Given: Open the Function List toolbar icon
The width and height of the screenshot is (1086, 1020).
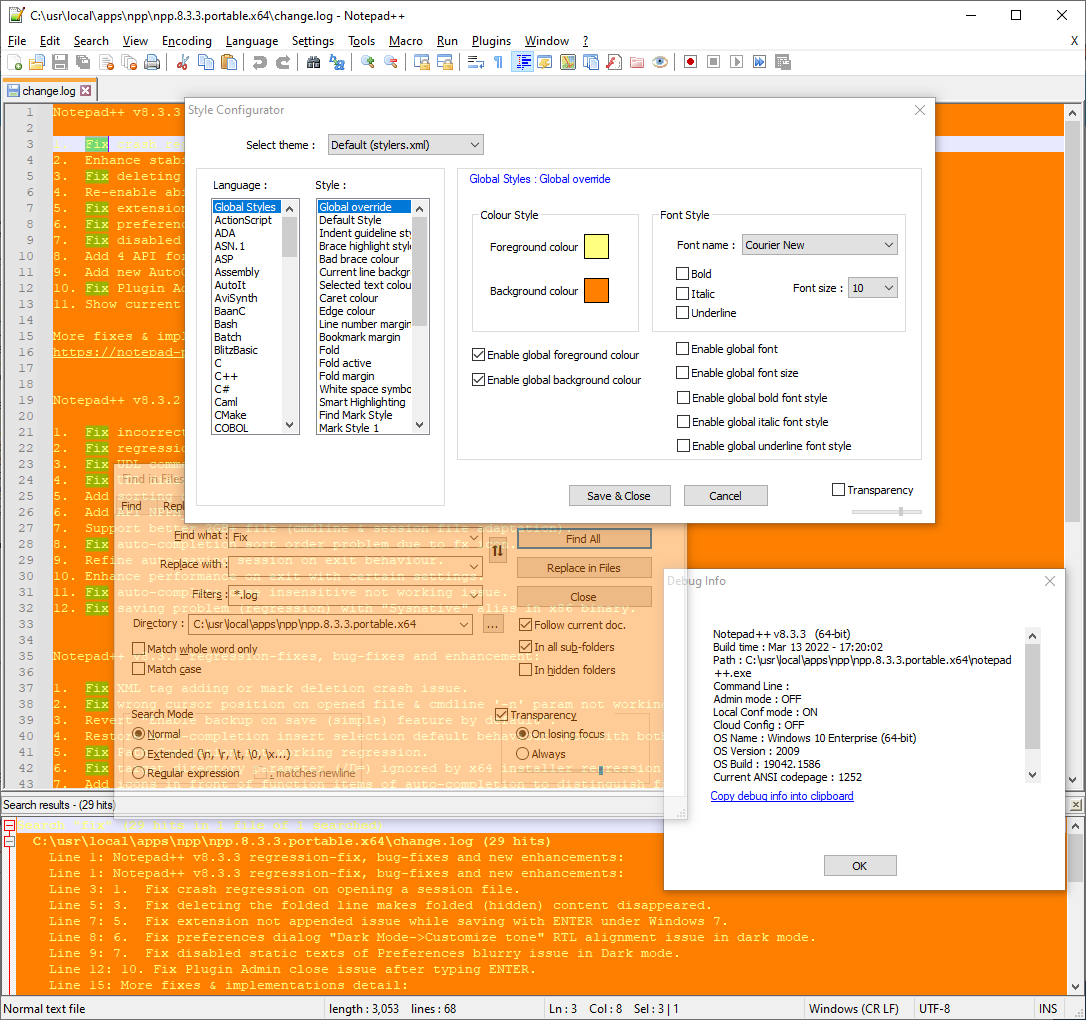Looking at the screenshot, I should [x=614, y=62].
